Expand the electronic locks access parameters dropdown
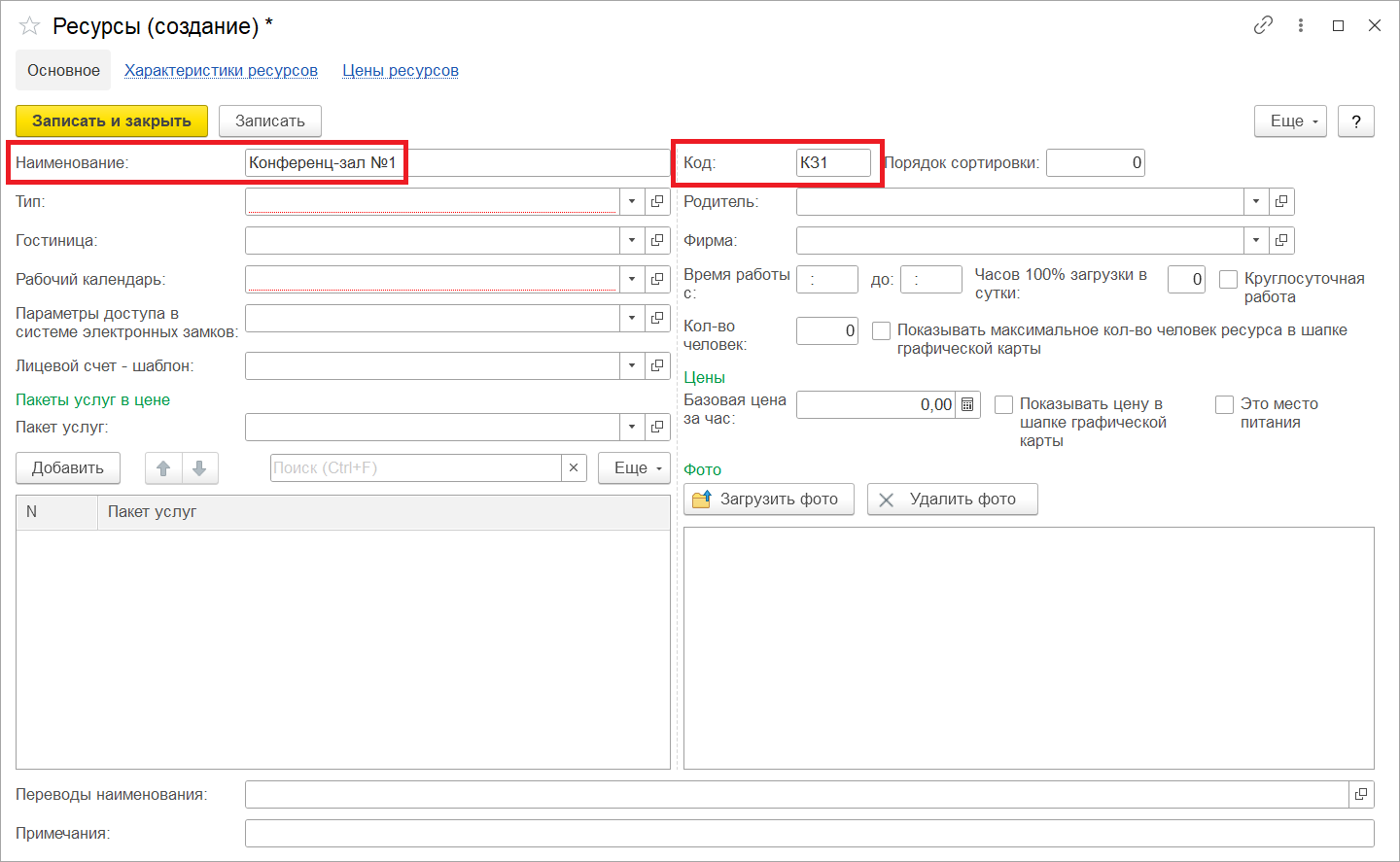 tap(632, 318)
